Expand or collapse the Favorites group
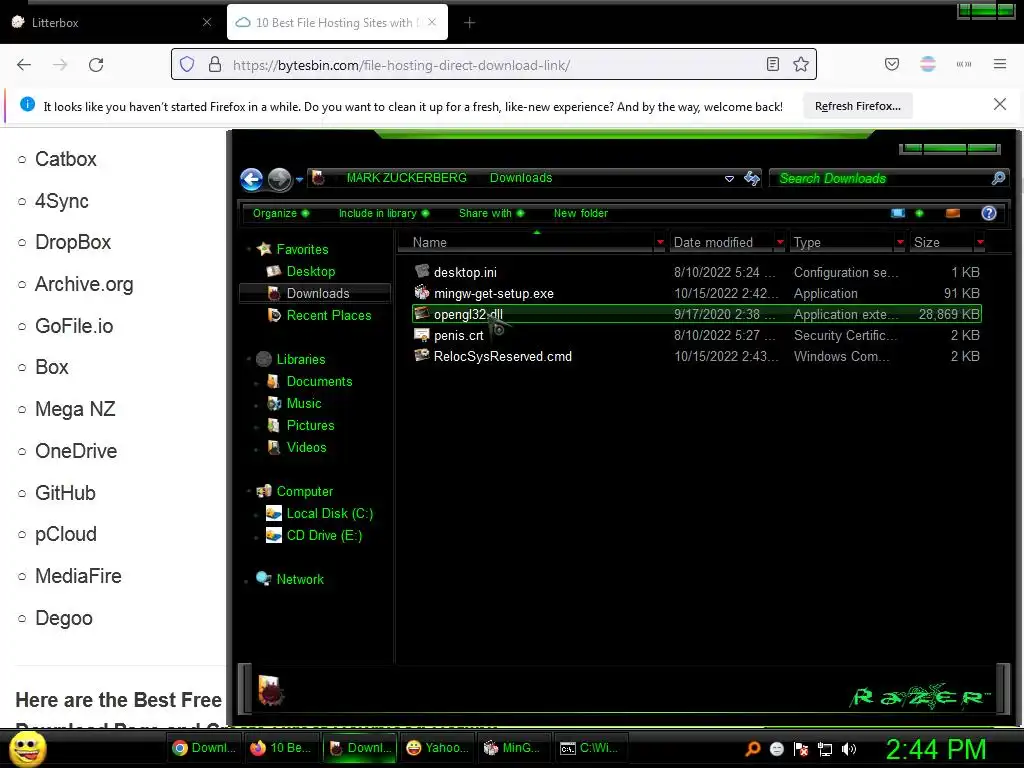This screenshot has width=1024, height=768. coord(249,249)
